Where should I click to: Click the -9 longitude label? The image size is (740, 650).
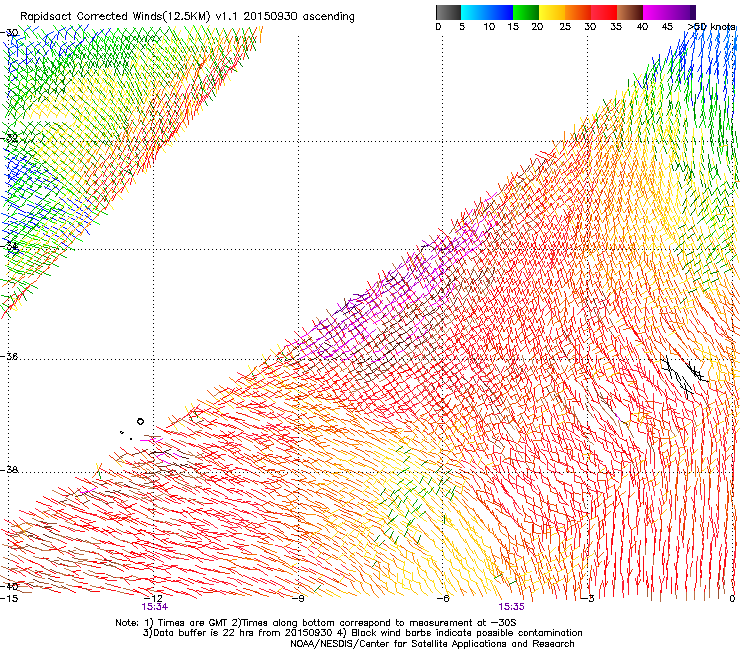(x=298, y=599)
